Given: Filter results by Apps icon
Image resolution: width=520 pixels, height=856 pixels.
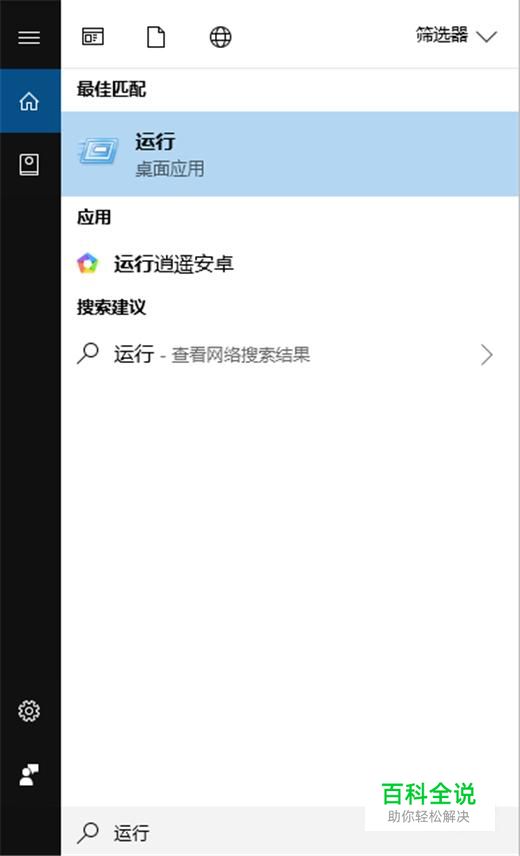Looking at the screenshot, I should coord(93,37).
